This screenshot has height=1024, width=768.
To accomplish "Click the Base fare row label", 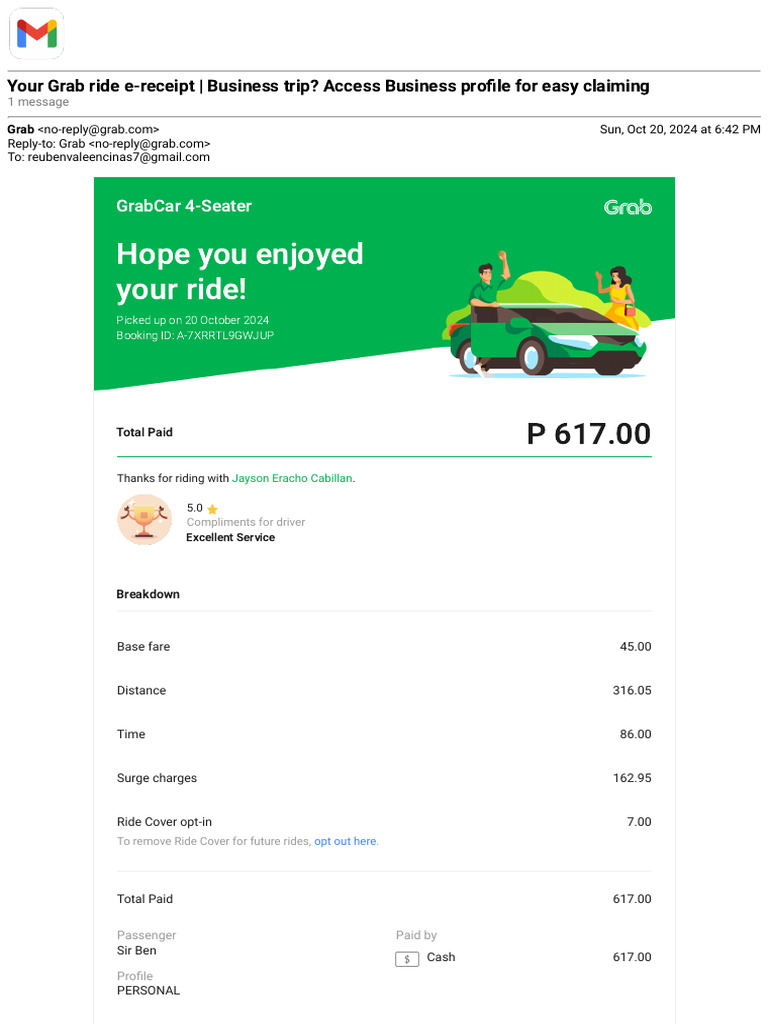I will 143,647.
